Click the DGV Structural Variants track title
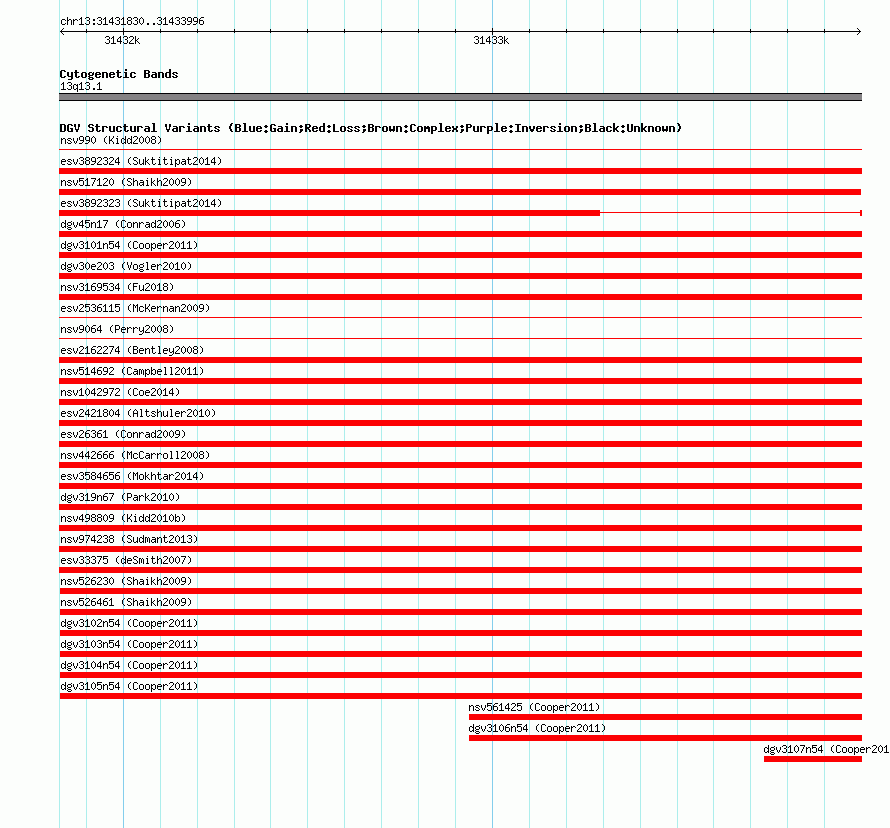This screenshot has height=828, width=890. click(x=371, y=128)
